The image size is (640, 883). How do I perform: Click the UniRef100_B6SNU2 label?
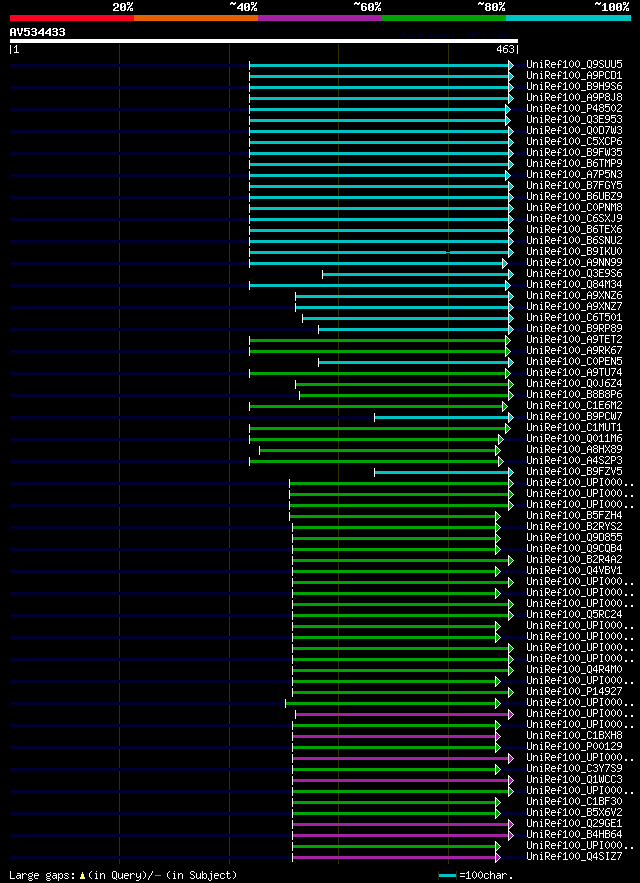point(574,240)
